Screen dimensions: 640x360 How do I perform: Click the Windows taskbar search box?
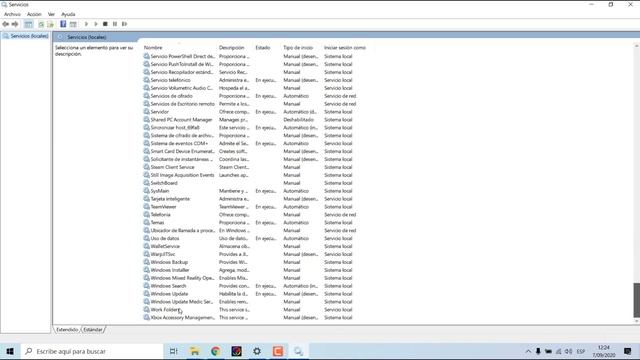point(92,351)
